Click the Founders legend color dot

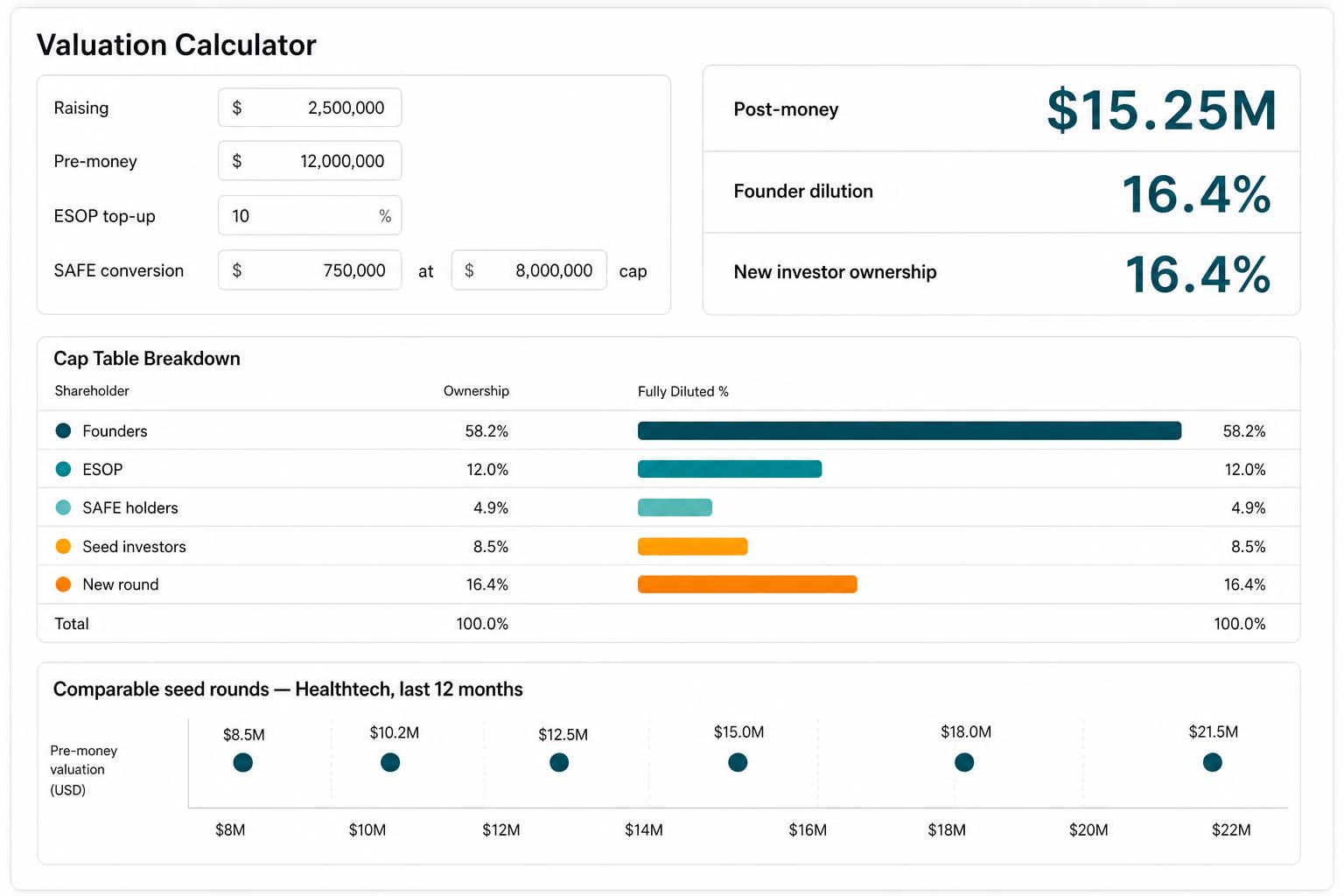[x=63, y=430]
